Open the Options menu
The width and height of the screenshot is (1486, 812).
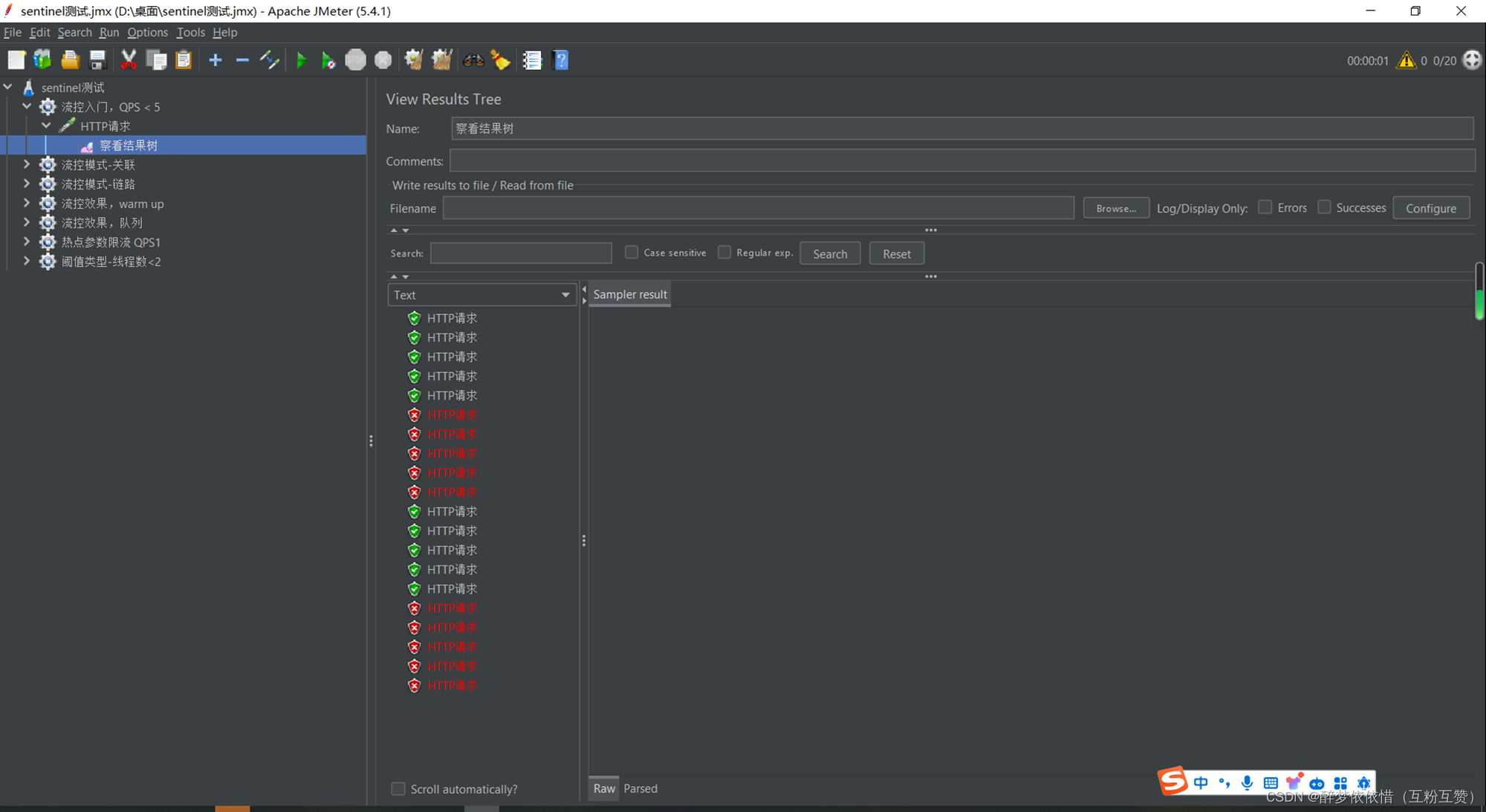[x=147, y=32]
